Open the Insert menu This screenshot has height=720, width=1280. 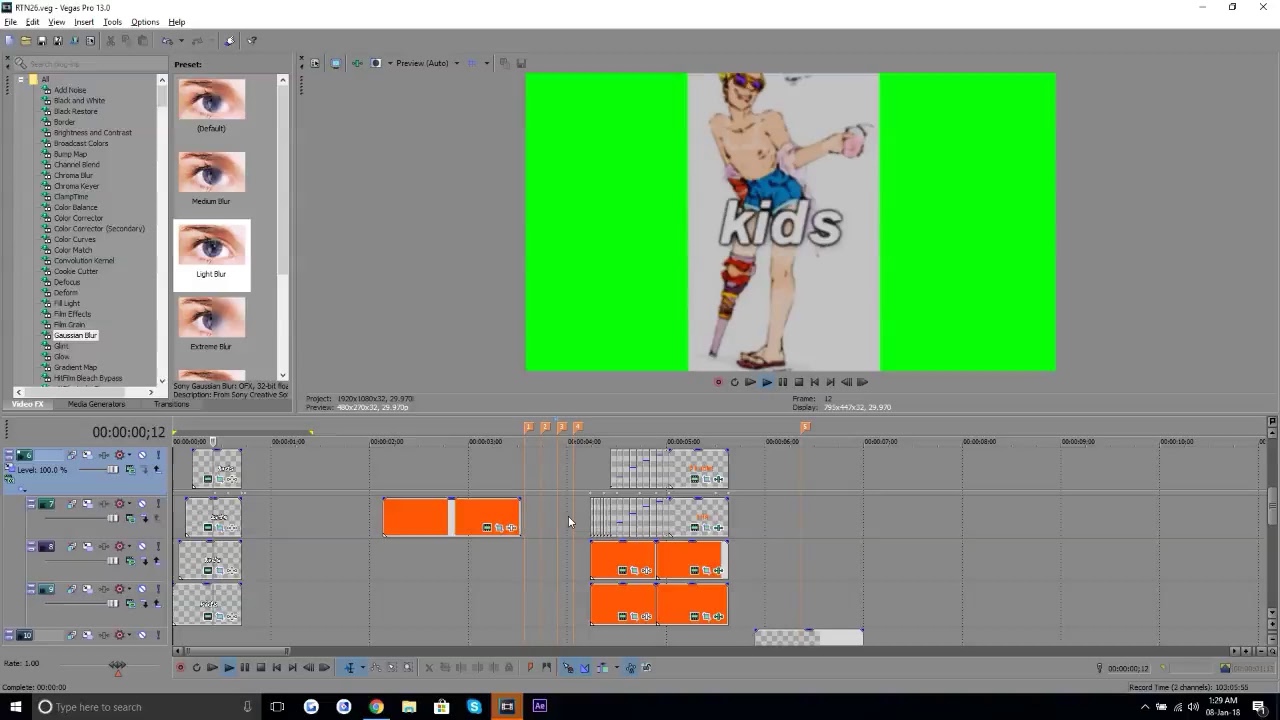84,22
